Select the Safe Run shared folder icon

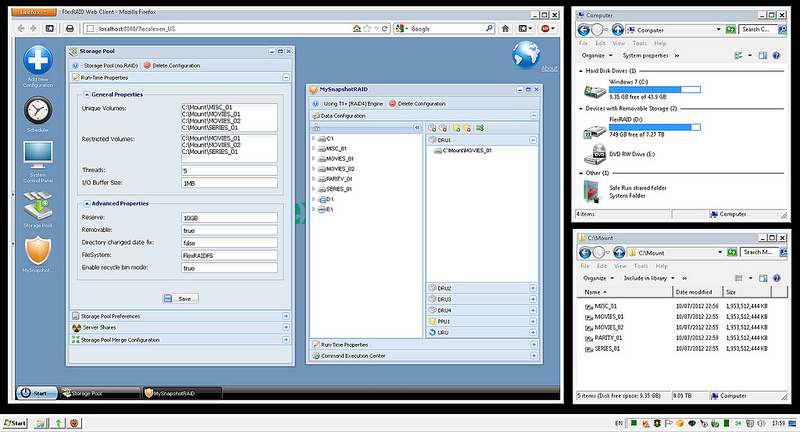(x=593, y=192)
